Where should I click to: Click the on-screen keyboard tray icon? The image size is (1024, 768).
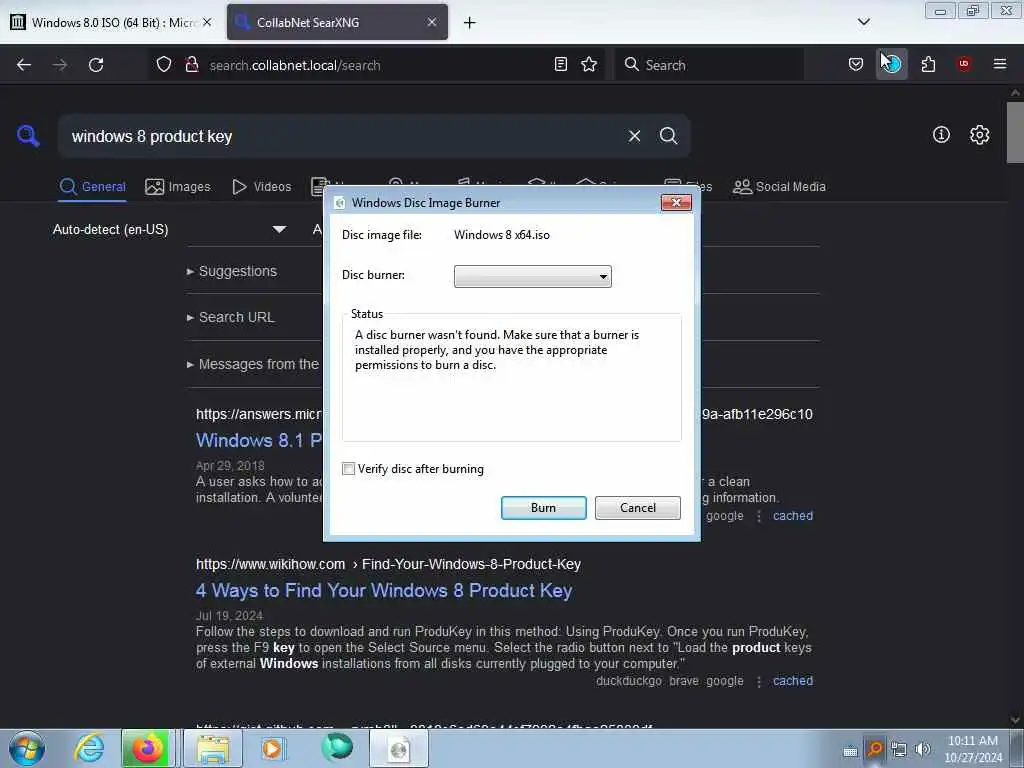(x=850, y=750)
